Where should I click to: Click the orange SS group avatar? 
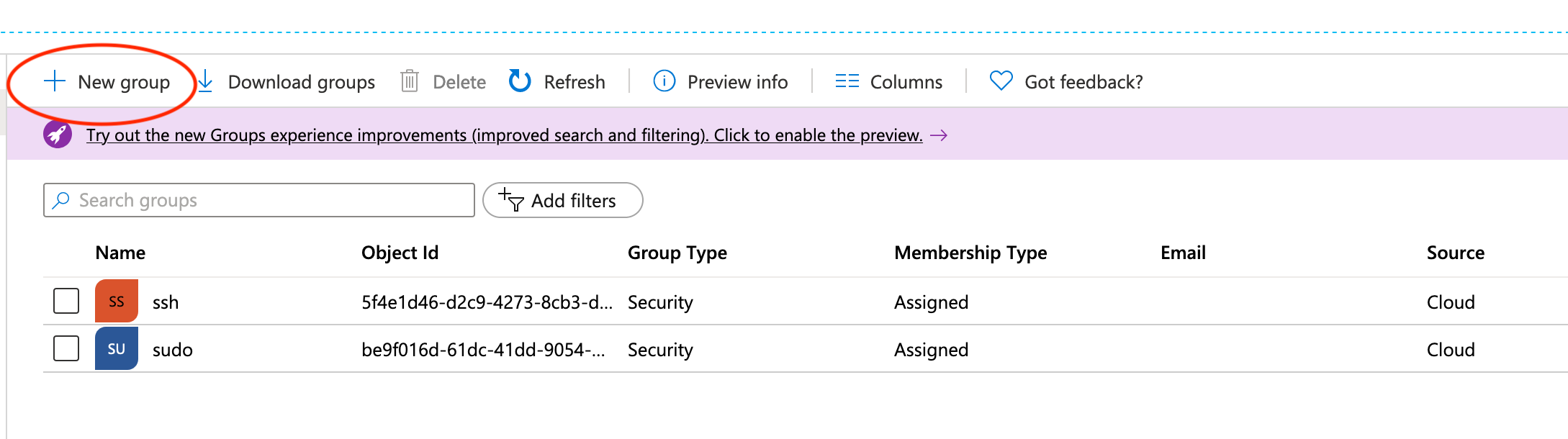click(117, 301)
